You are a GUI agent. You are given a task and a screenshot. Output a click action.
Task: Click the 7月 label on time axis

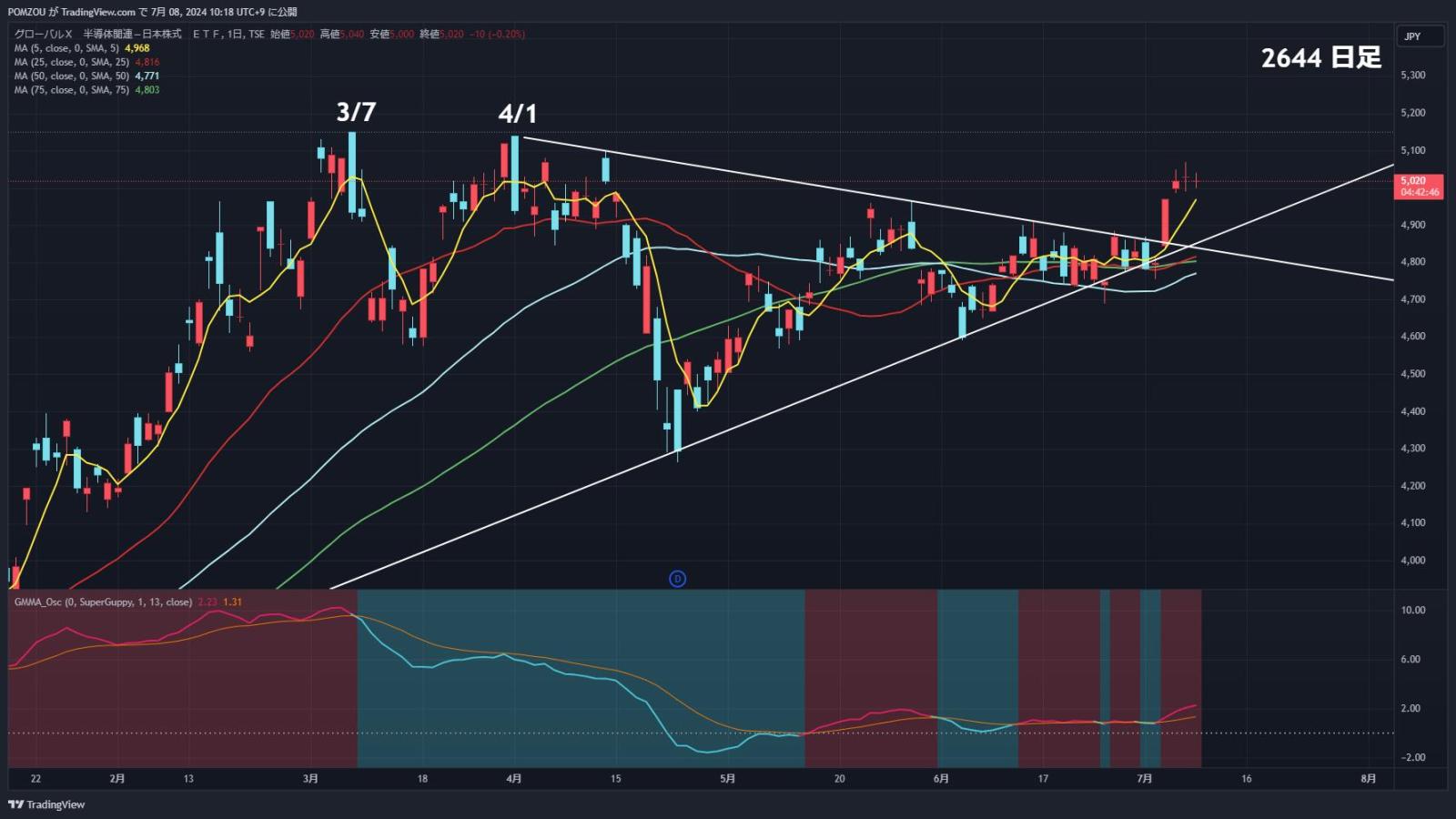point(1145,779)
